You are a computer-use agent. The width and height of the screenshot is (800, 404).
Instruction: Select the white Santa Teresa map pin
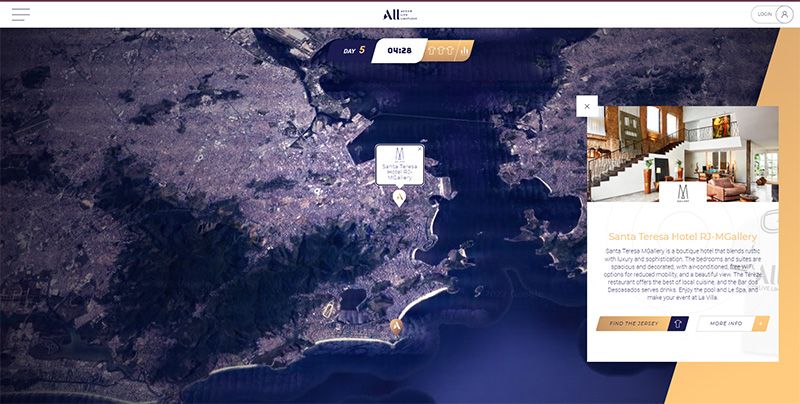(x=399, y=198)
